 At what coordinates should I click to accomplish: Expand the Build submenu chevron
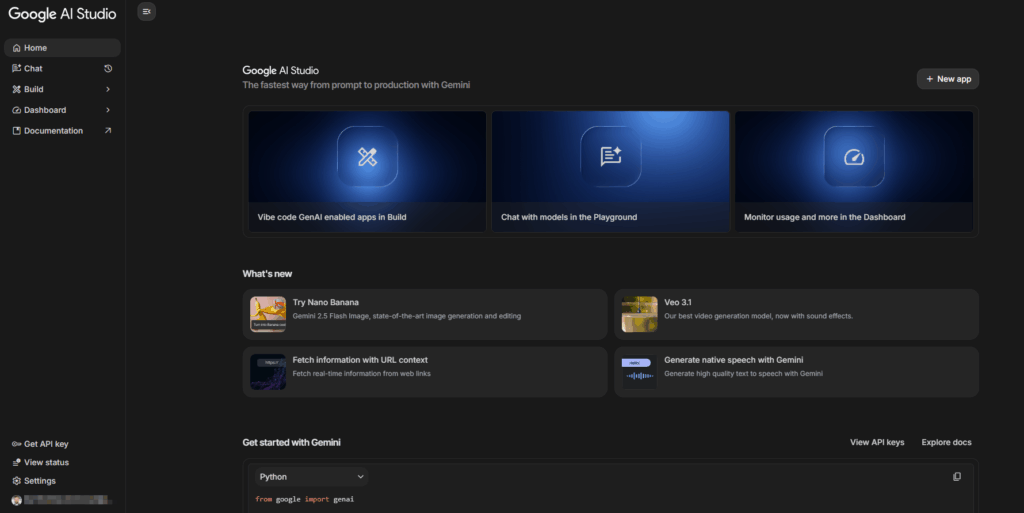point(108,90)
